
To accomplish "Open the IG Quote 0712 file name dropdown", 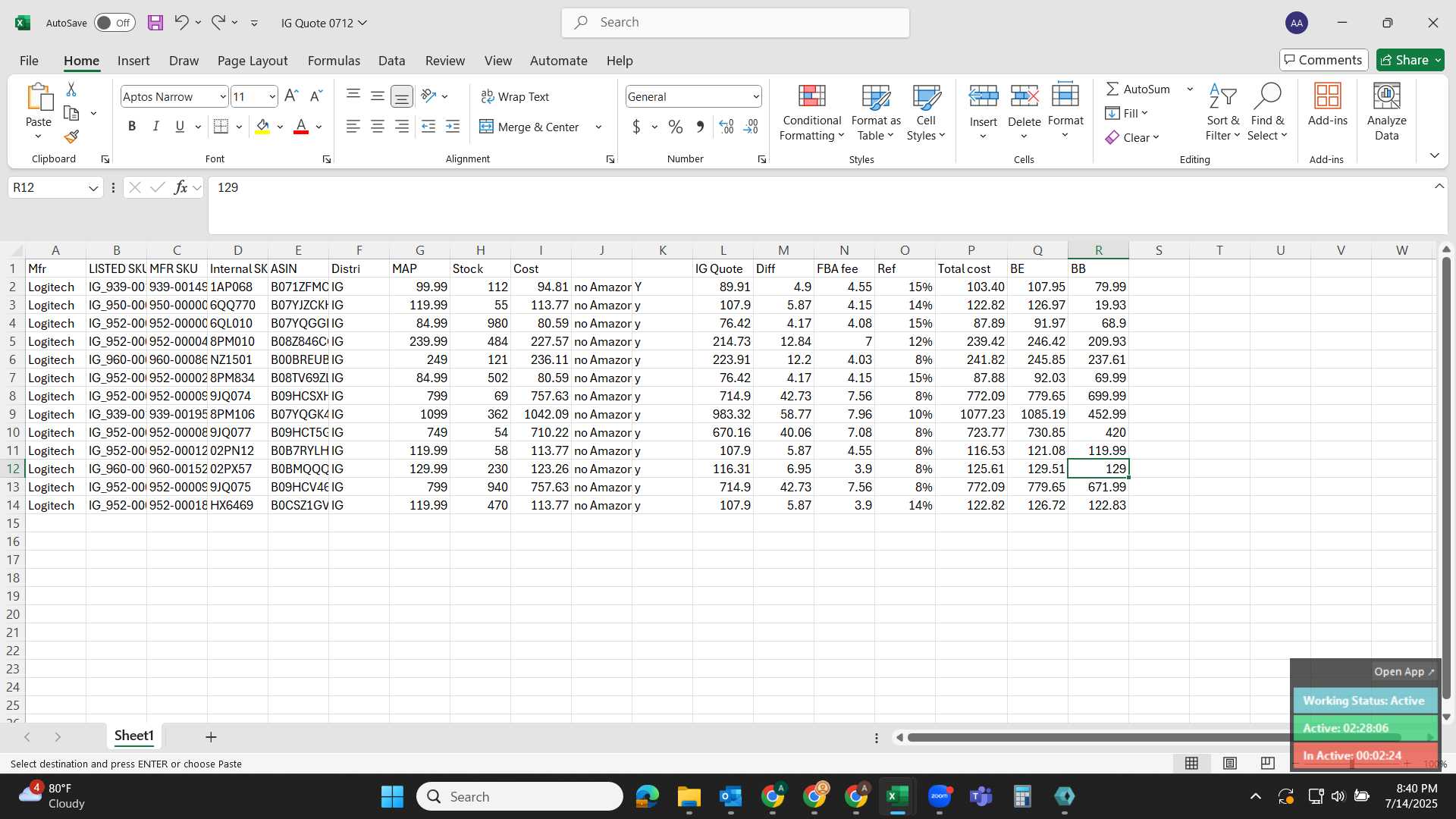I will [324, 23].
